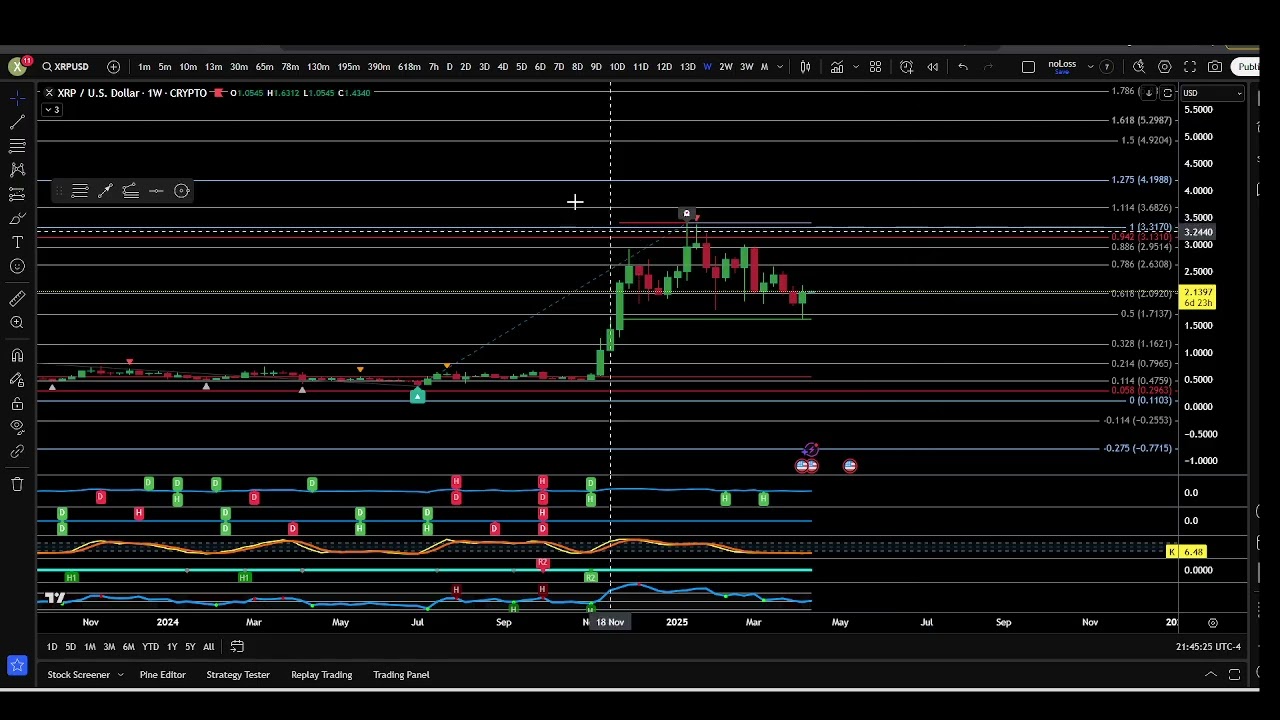This screenshot has width=1280, height=720.
Task: Open the USD currency dropdown
Action: [1213, 93]
